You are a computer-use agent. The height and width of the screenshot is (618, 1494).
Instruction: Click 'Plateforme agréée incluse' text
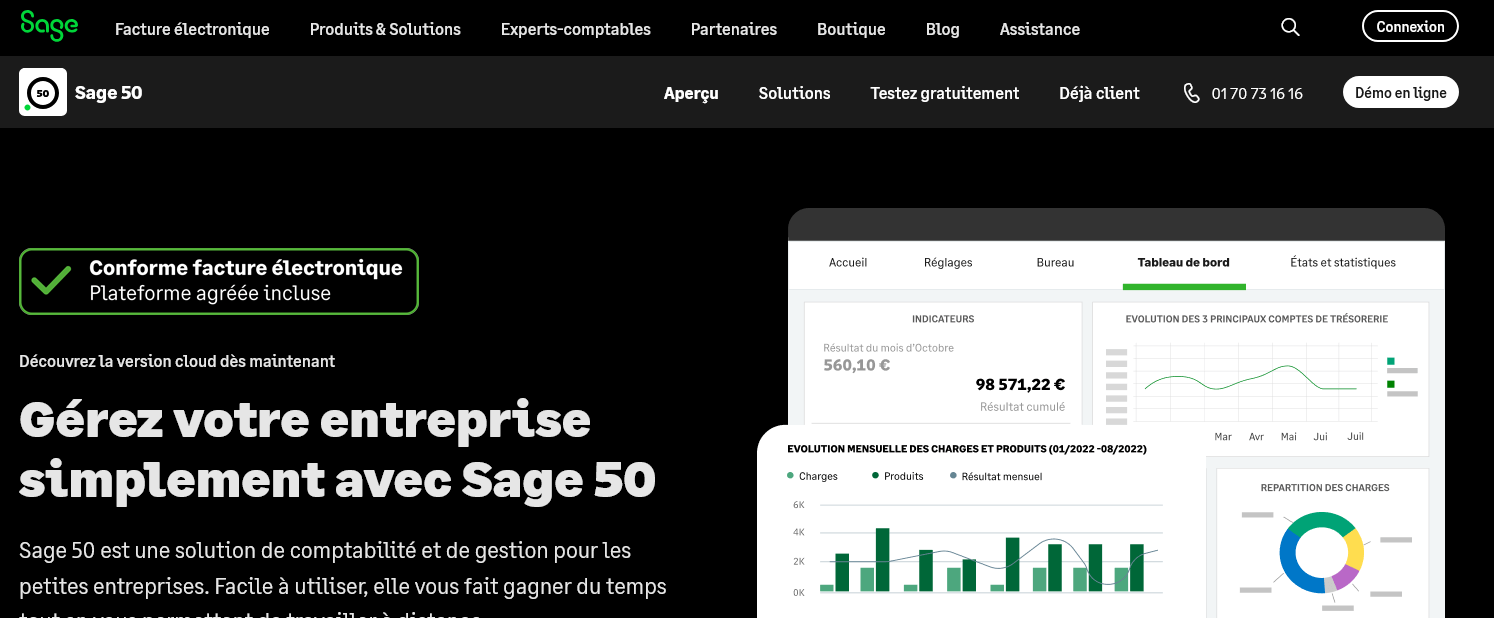coord(210,294)
